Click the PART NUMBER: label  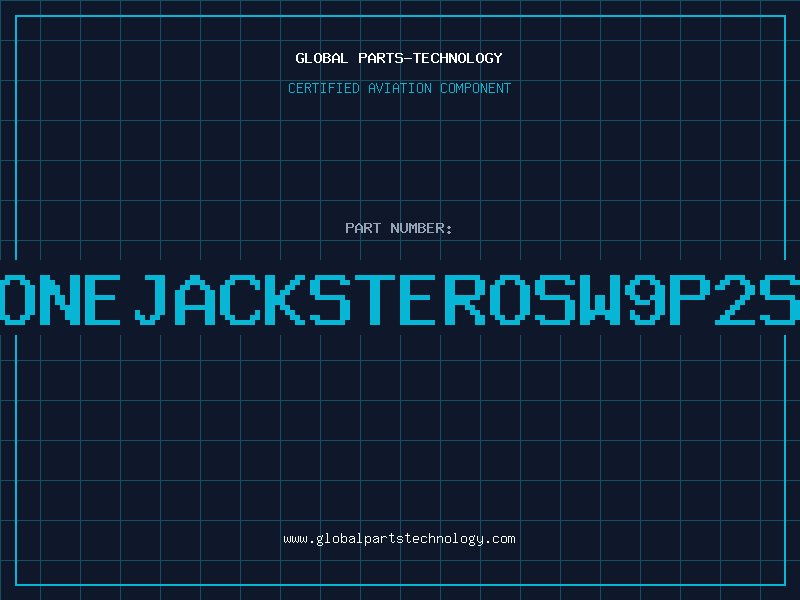pyautogui.click(x=399, y=228)
